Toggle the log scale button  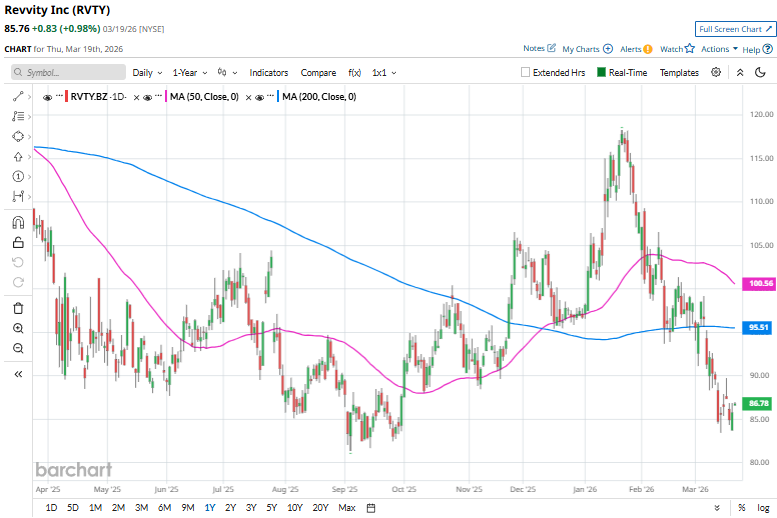click(763, 508)
